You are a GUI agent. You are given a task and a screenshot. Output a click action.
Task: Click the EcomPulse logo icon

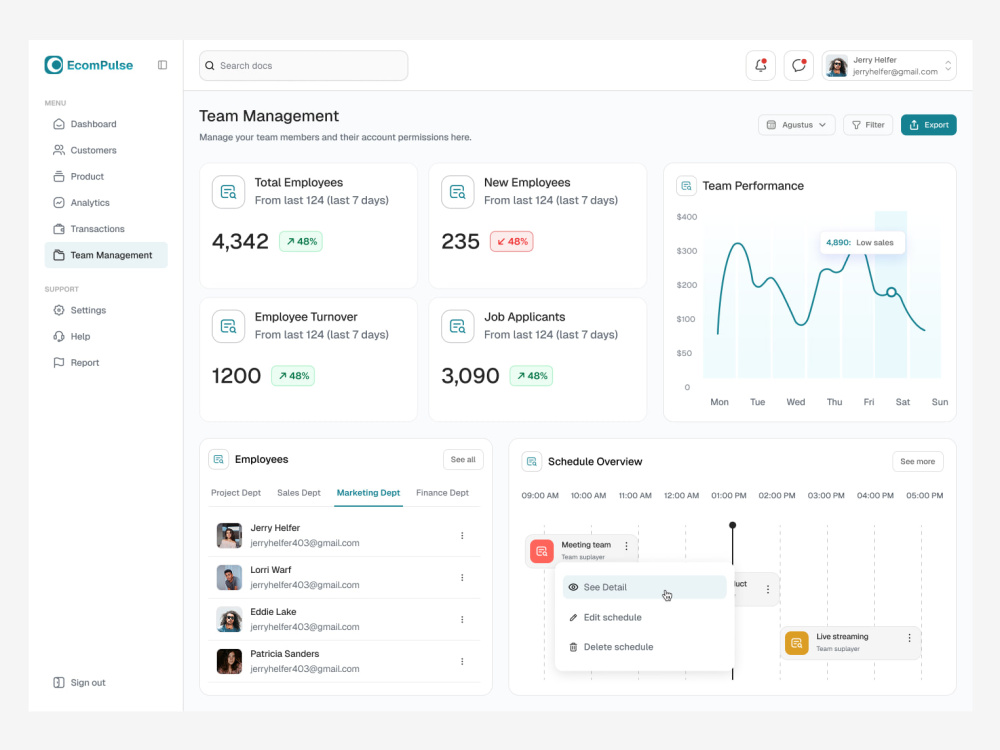tap(54, 65)
